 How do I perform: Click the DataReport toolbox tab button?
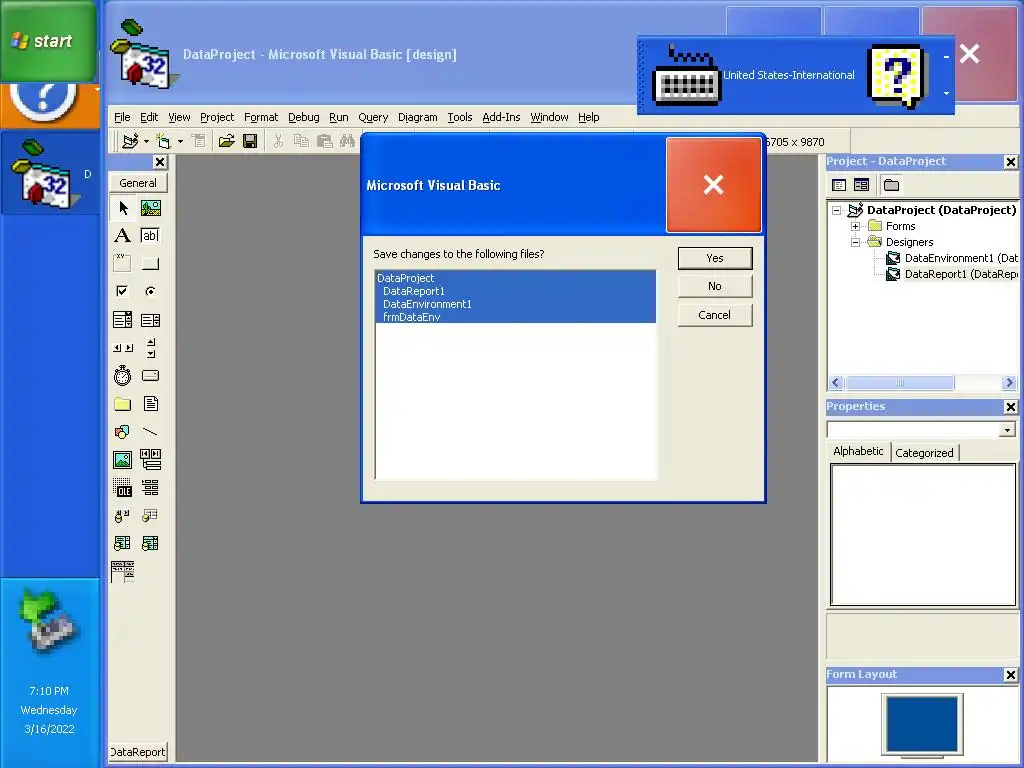(138, 752)
